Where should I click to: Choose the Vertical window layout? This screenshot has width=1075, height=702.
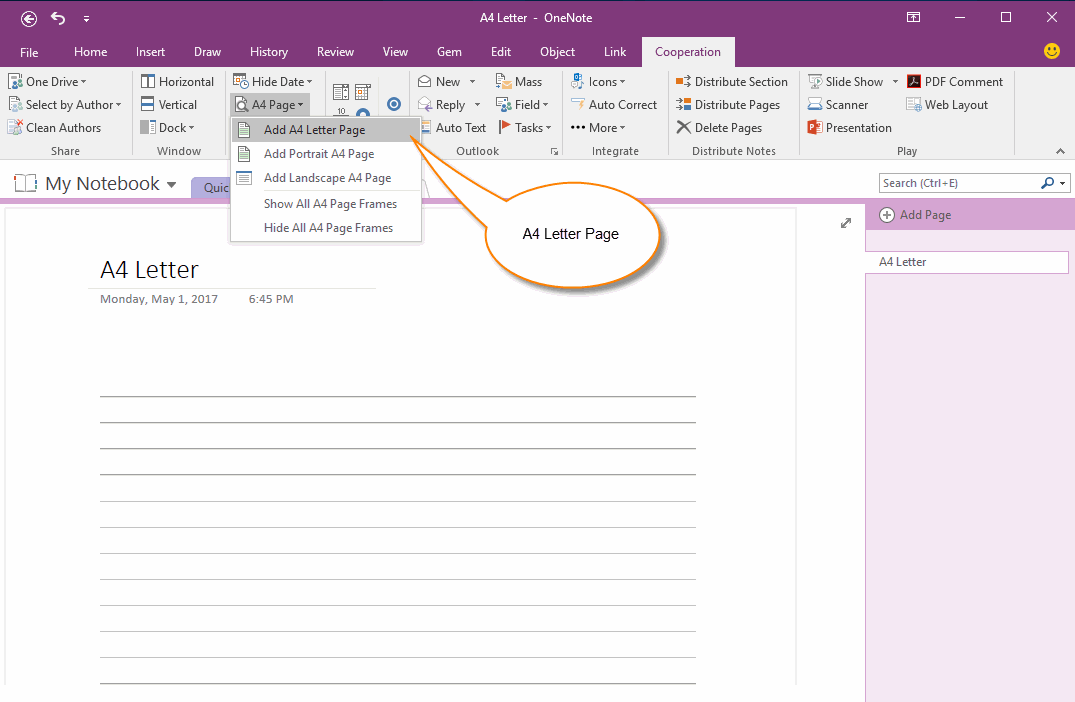[169, 105]
